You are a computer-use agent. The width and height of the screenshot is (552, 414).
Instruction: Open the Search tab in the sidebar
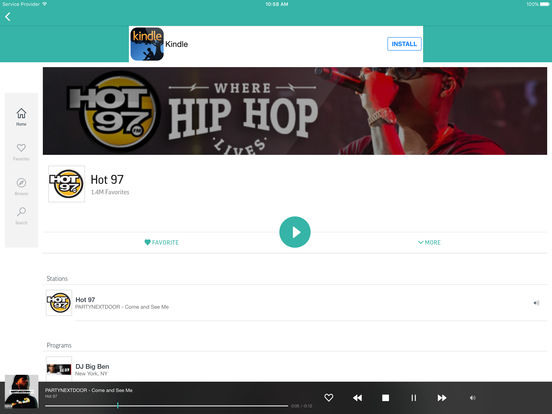[x=21, y=215]
